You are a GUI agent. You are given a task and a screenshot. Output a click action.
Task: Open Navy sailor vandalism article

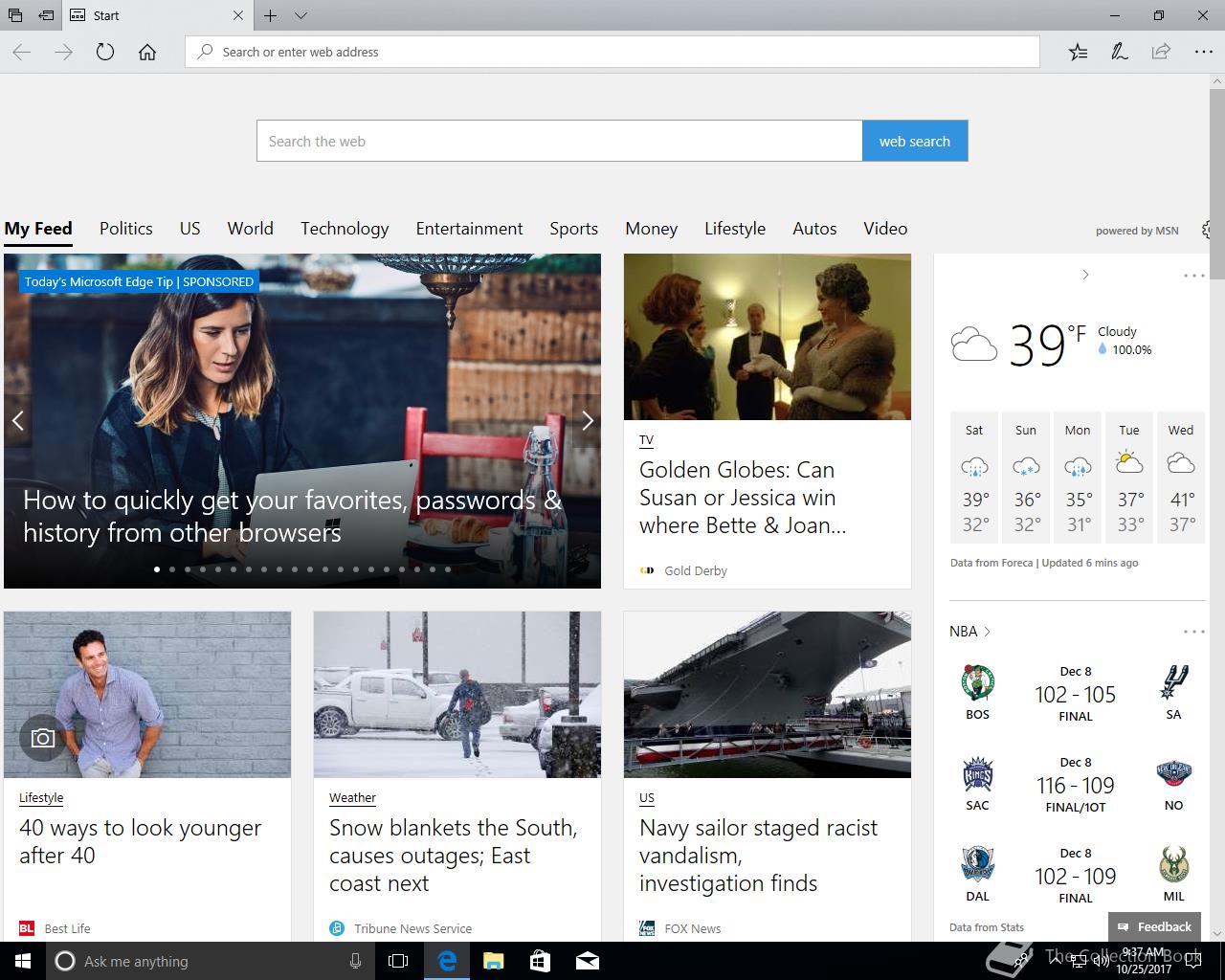(x=759, y=856)
